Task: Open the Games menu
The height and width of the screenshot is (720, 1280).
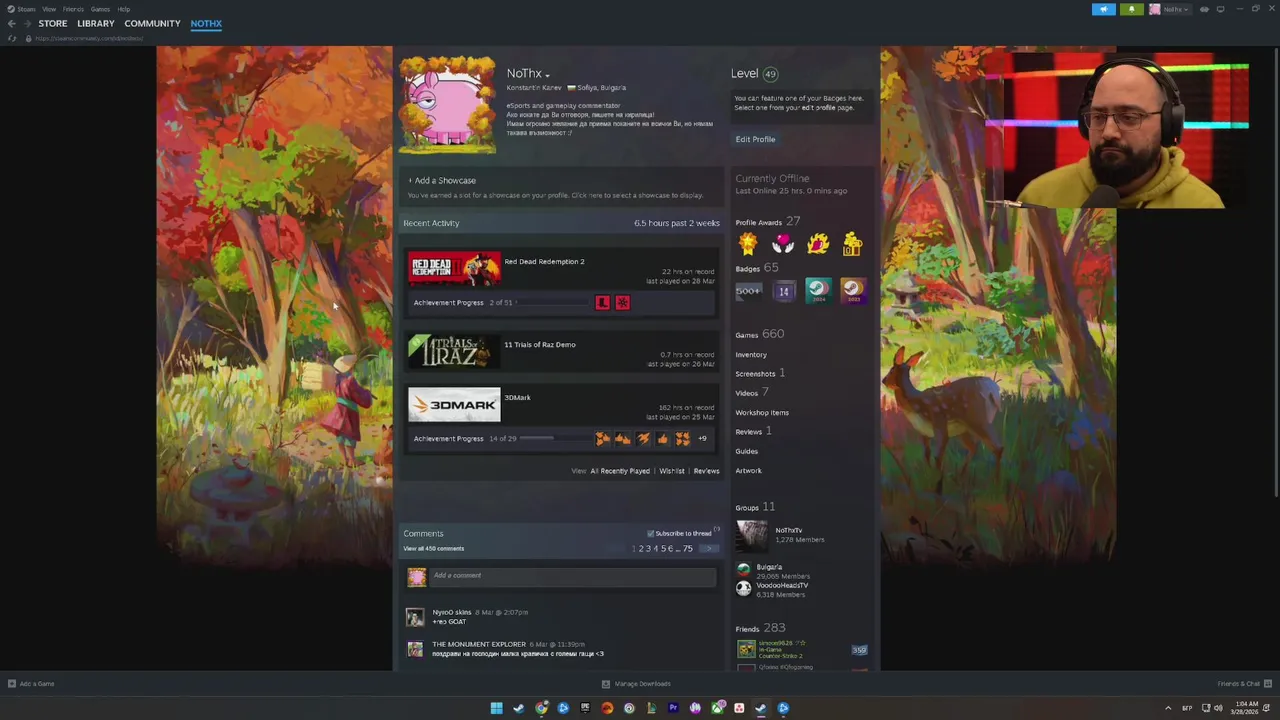Action: tap(100, 9)
